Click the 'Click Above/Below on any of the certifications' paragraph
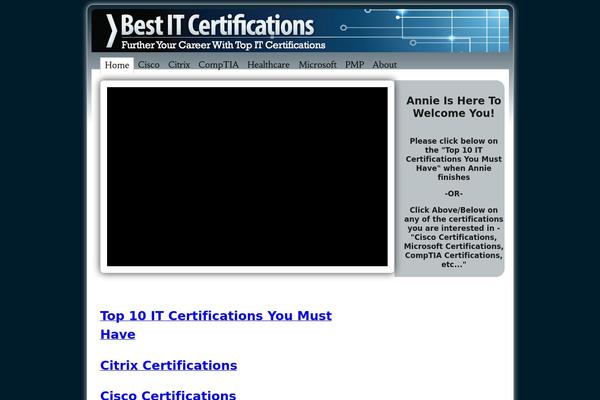This screenshot has height=400, width=600. click(453, 237)
